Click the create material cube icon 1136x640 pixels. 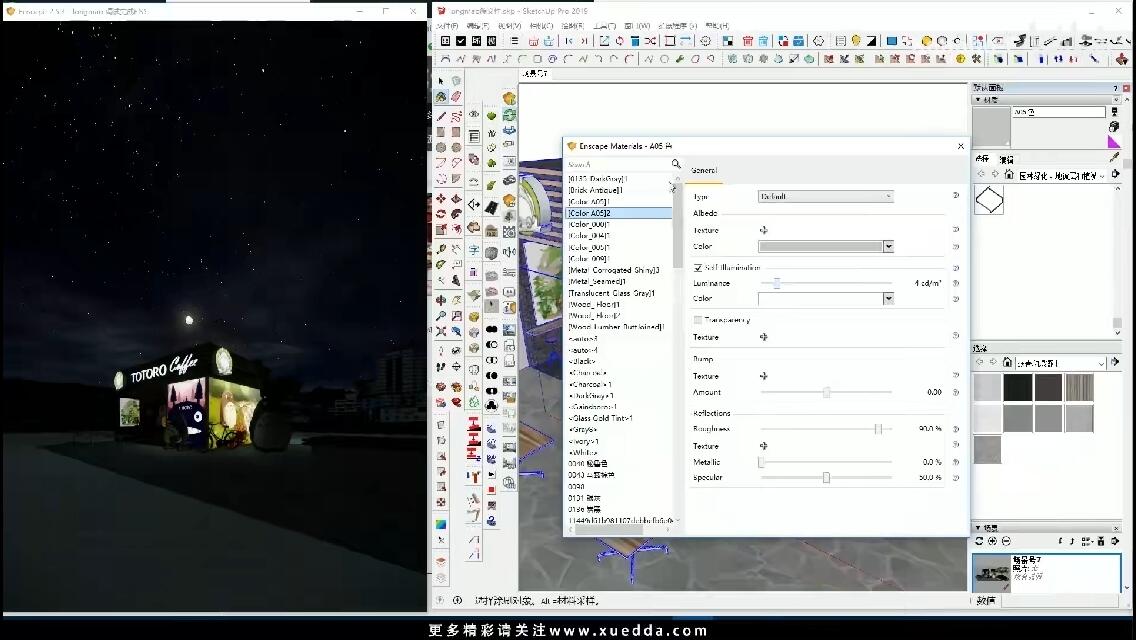1114,127
